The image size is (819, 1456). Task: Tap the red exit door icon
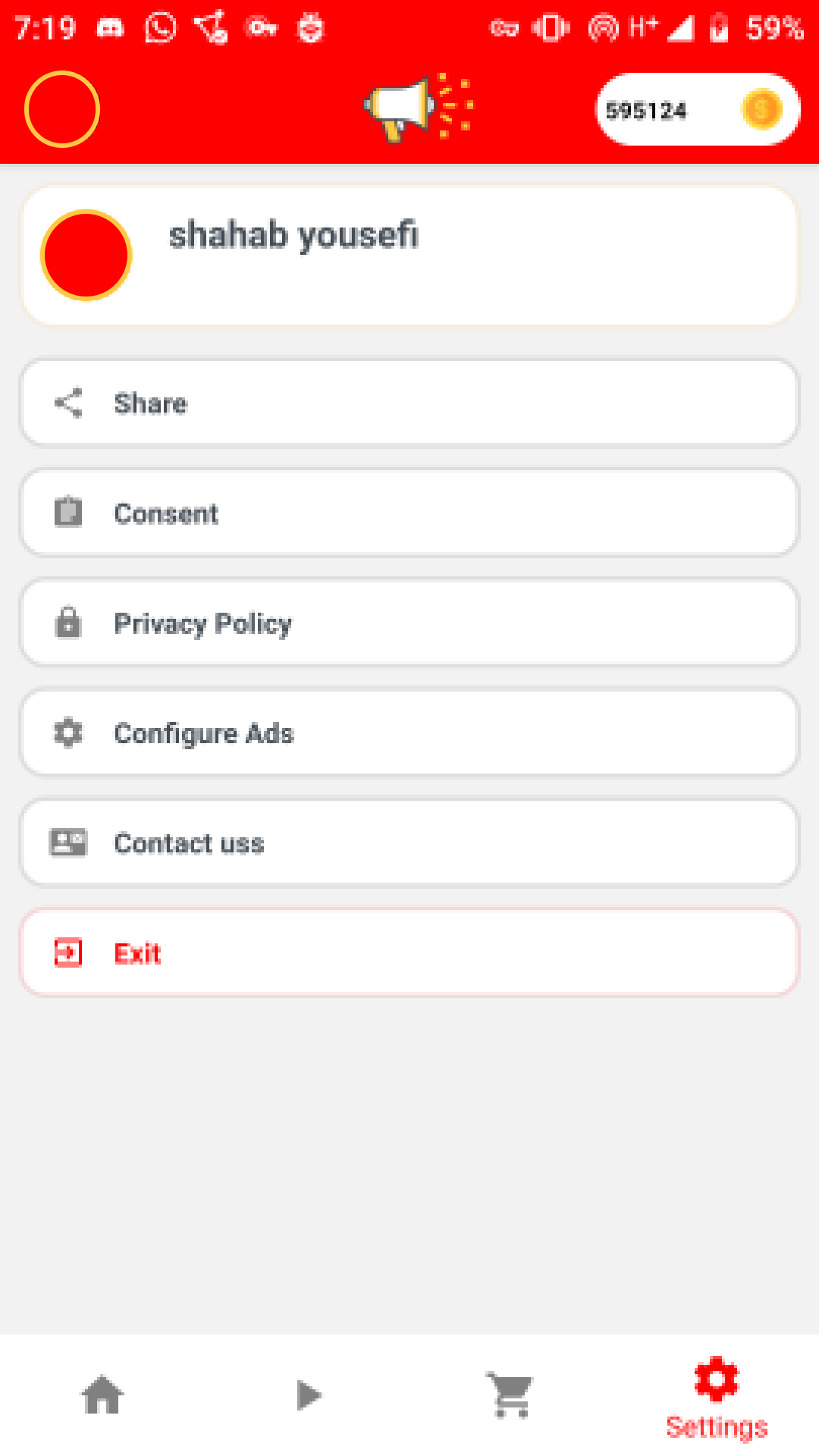pos(68,952)
